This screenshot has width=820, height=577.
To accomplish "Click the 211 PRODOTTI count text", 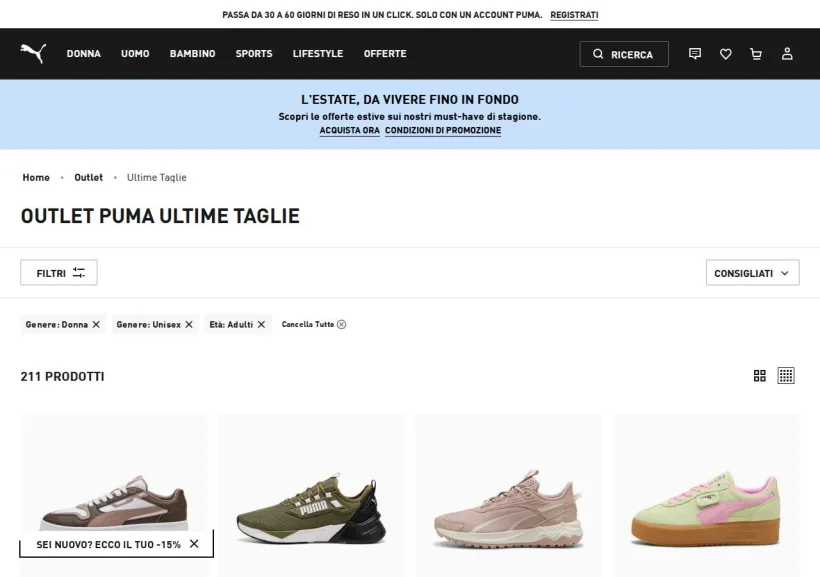I will click(x=62, y=377).
